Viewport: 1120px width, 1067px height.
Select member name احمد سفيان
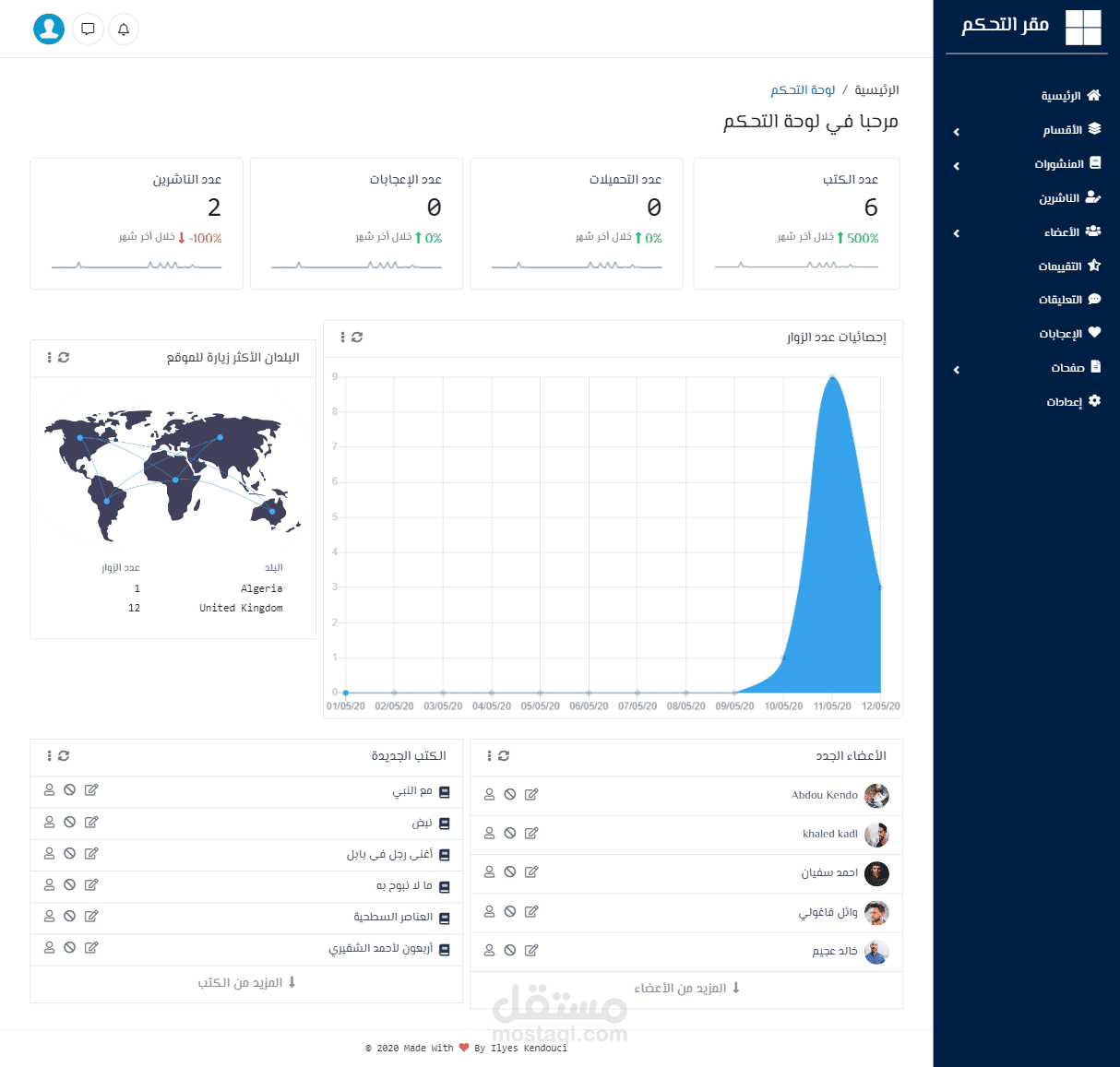pyautogui.click(x=829, y=873)
